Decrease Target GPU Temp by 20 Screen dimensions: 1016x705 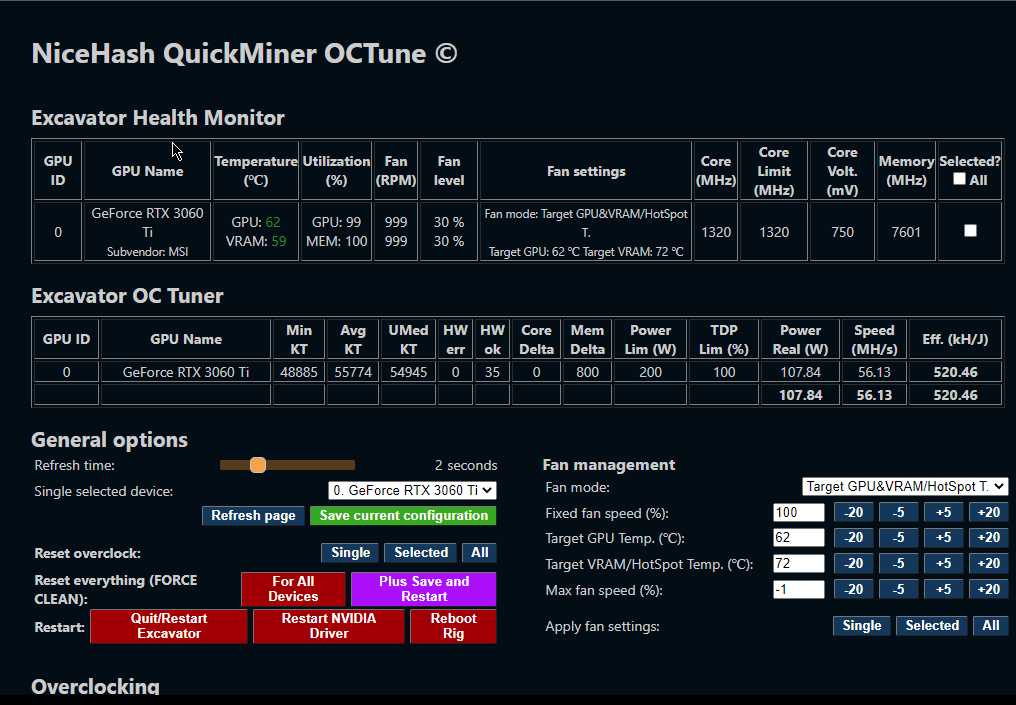pos(853,538)
